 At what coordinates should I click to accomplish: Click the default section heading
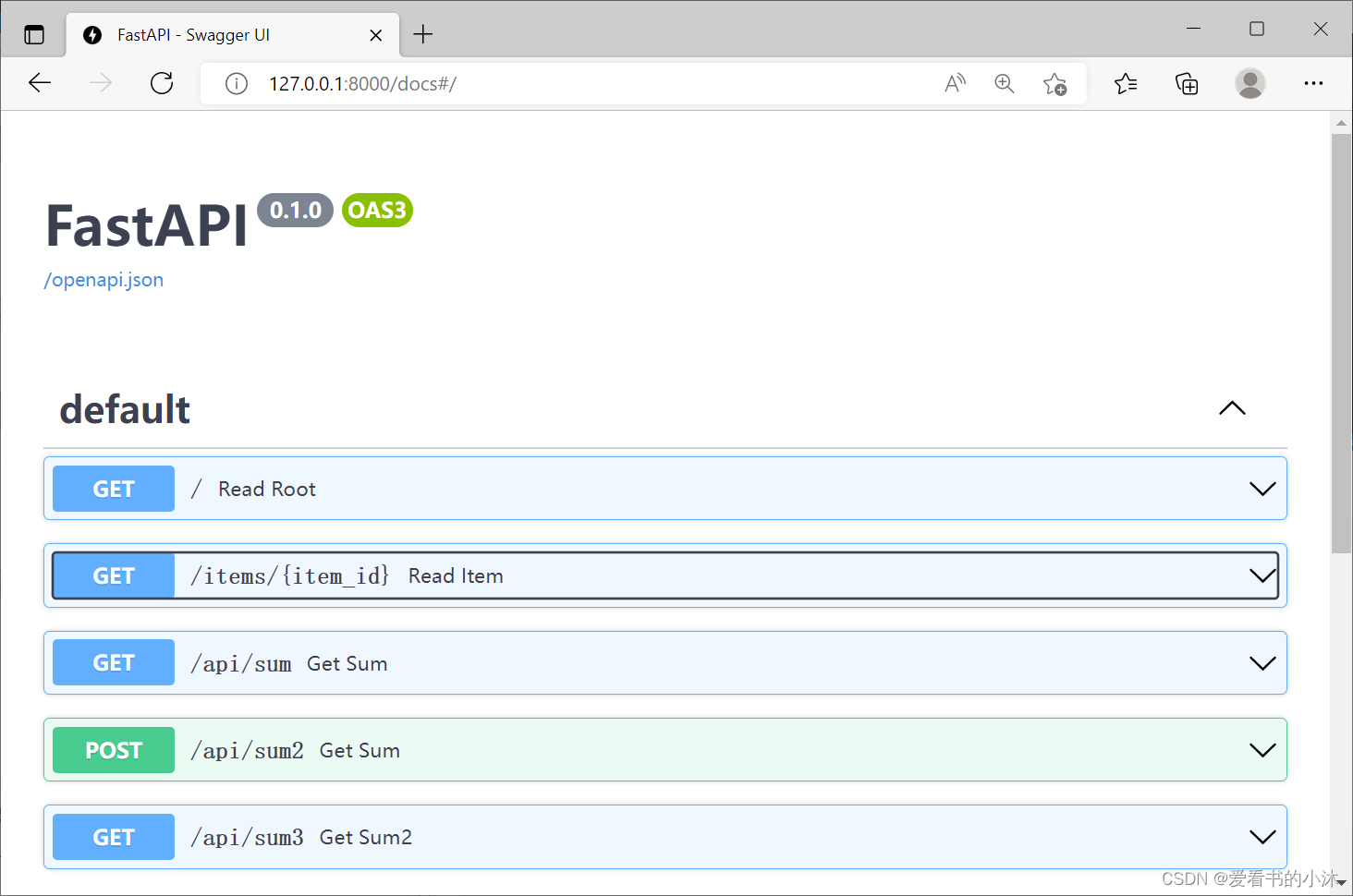[x=125, y=409]
